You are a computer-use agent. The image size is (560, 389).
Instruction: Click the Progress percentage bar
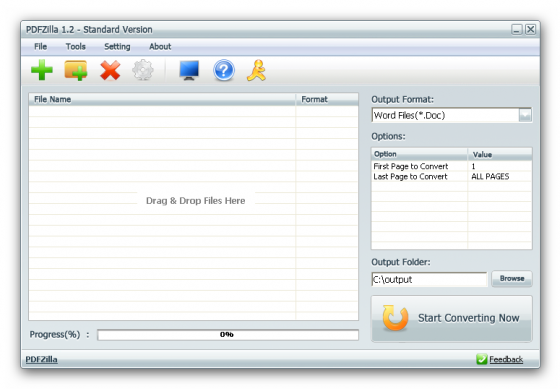[228, 335]
